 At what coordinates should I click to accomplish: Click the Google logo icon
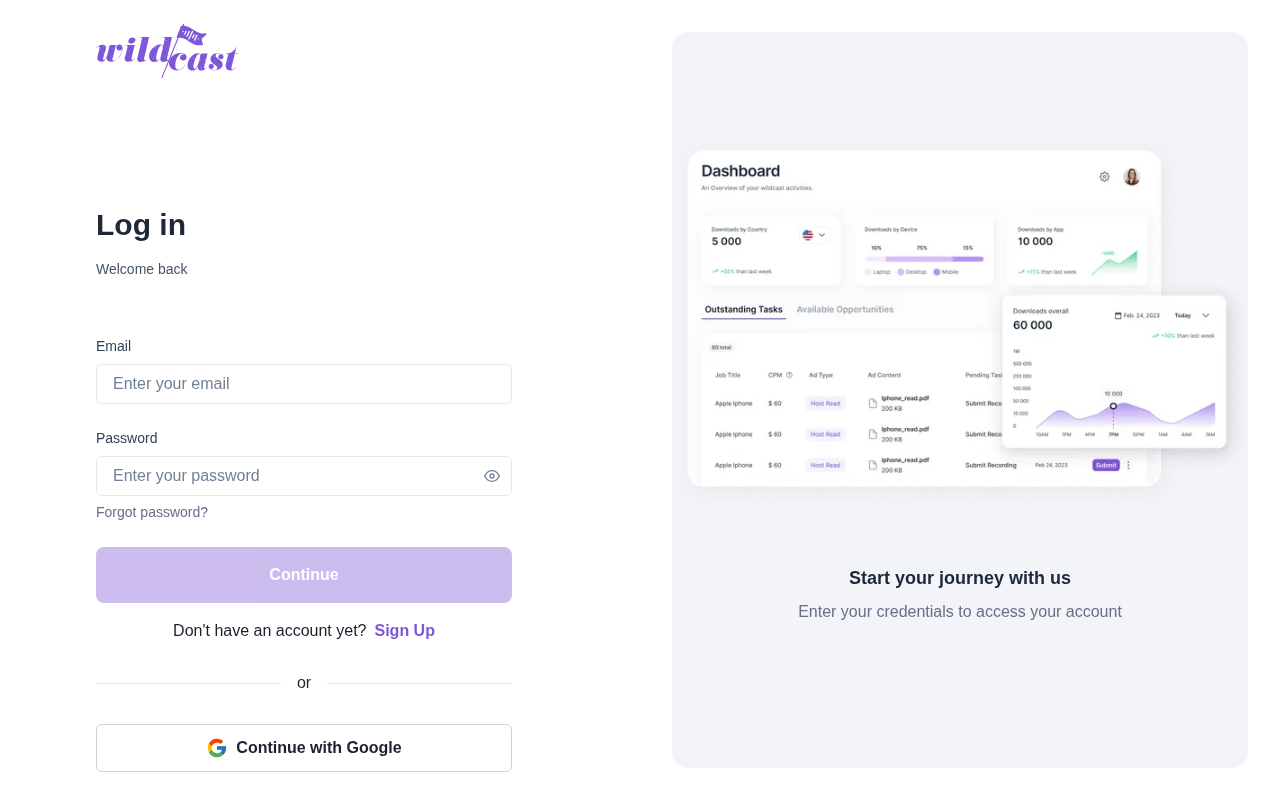click(217, 748)
